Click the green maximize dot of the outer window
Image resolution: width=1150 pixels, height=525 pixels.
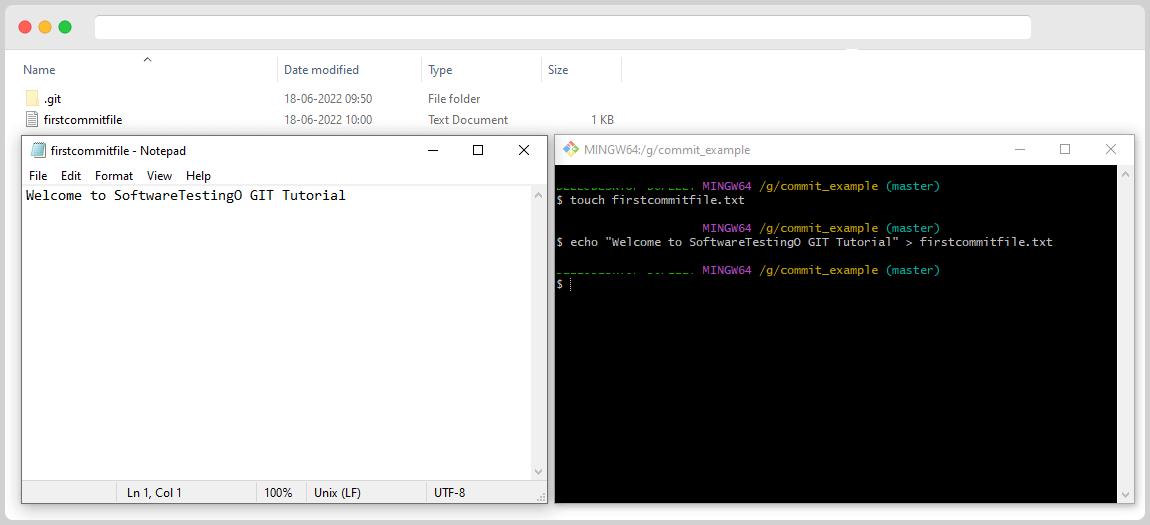coord(65,27)
